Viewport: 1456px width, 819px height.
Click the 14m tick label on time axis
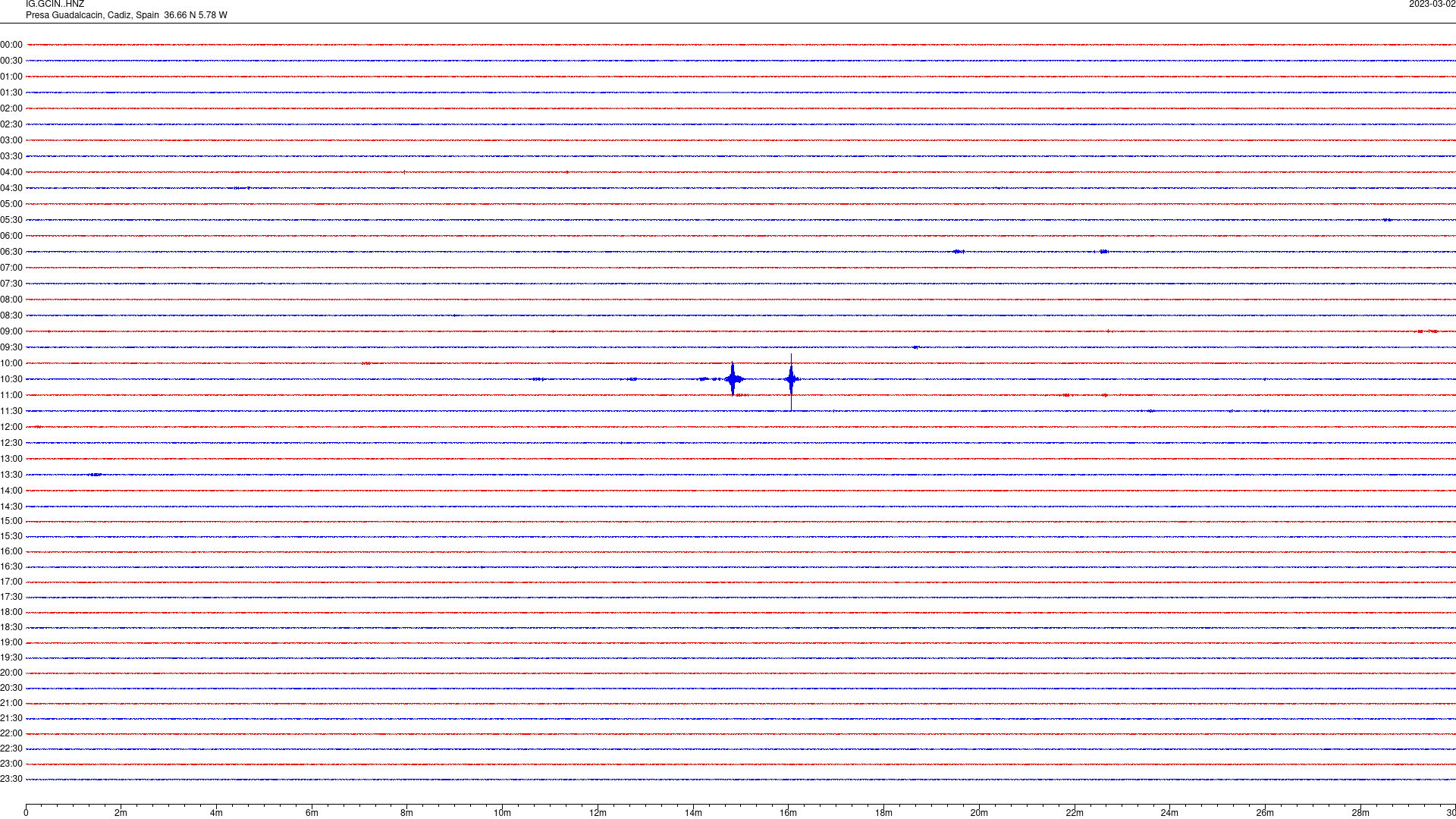tap(693, 813)
